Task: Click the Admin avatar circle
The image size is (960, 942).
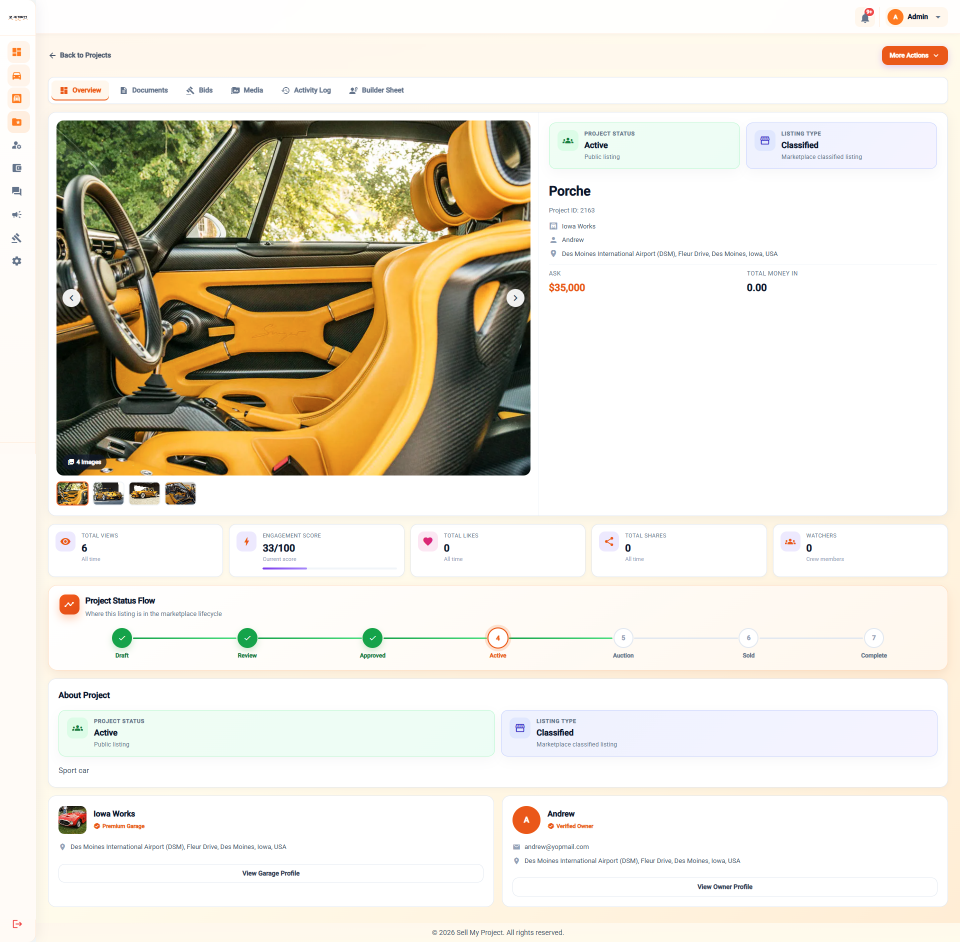Action: tap(895, 17)
